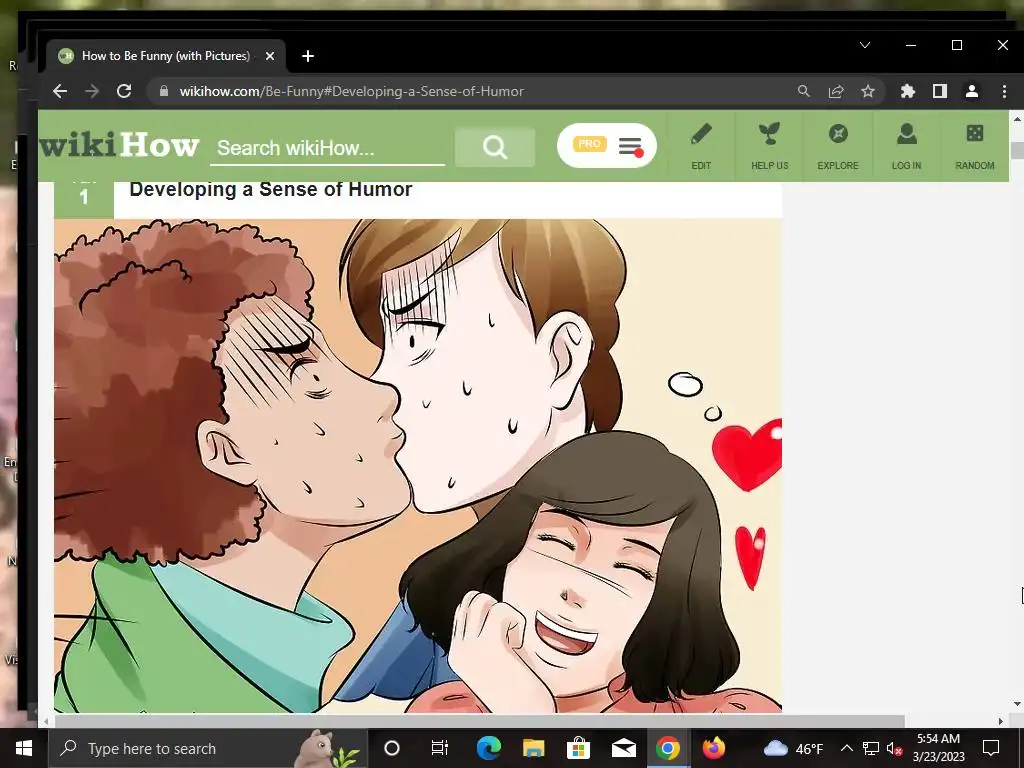The image size is (1024, 768).
Task: Open Mail app from taskbar
Action: point(624,748)
